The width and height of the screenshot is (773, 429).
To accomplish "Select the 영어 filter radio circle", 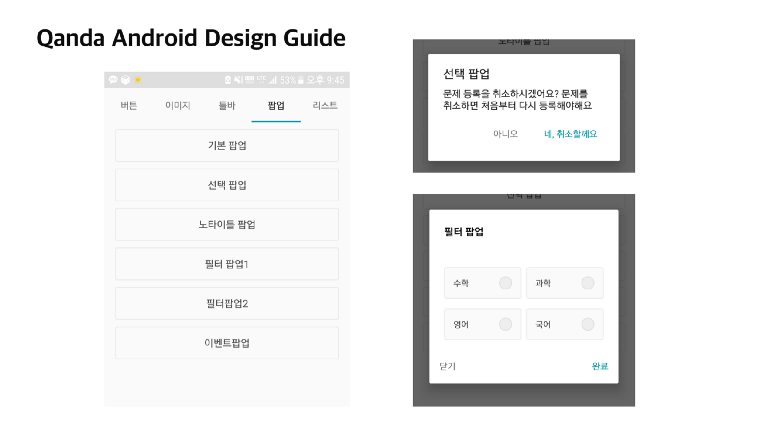I will coord(505,324).
